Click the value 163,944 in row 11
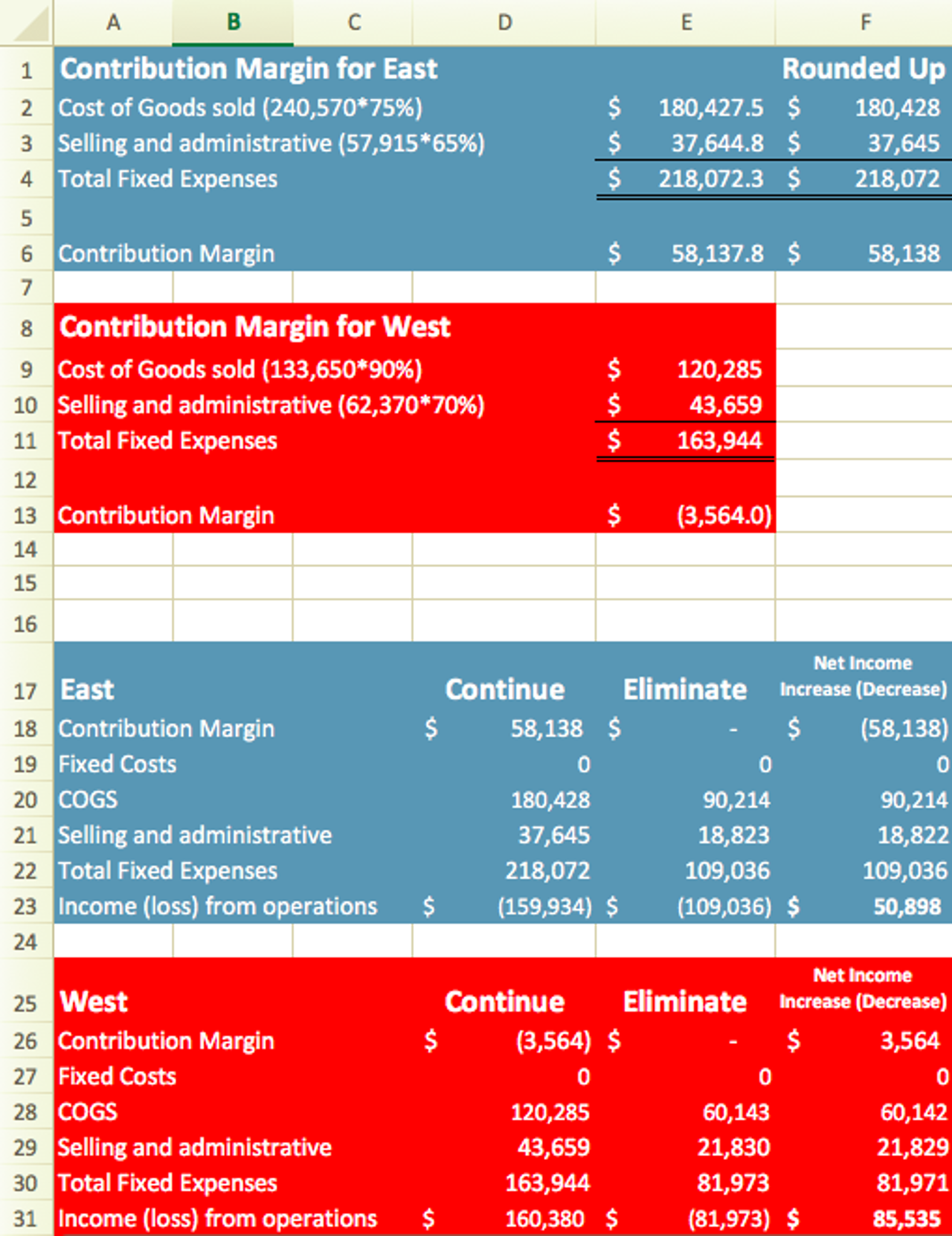 (719, 441)
